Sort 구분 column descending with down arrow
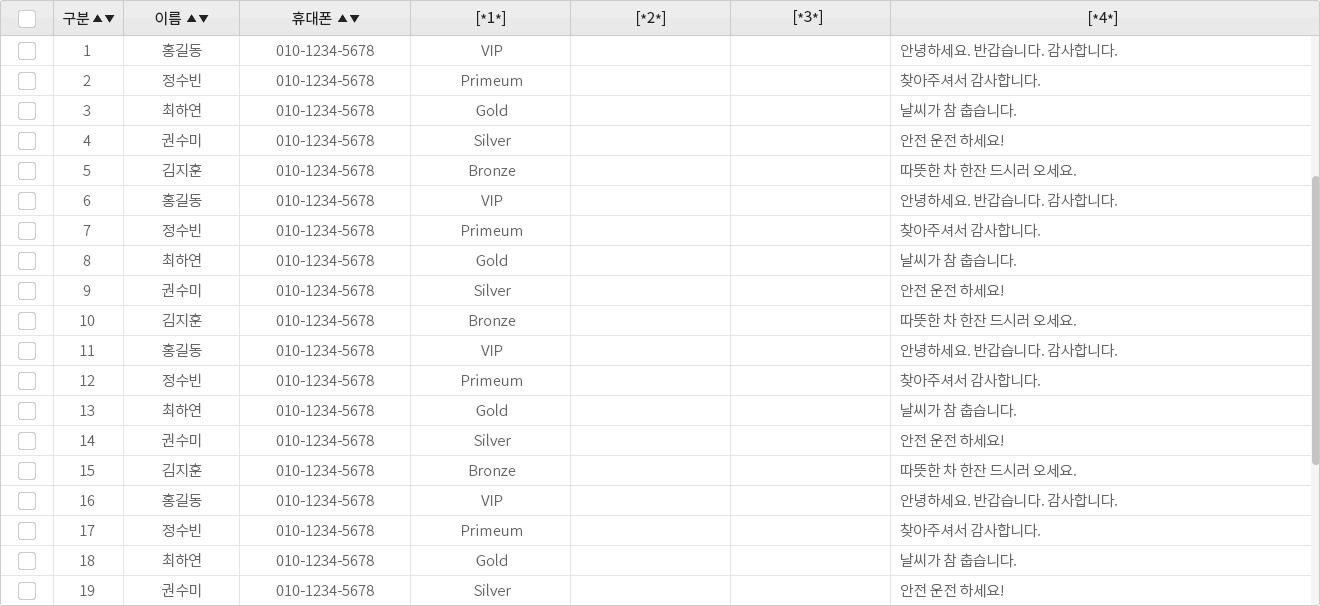Screen dimensions: 1320x606 coord(110,18)
